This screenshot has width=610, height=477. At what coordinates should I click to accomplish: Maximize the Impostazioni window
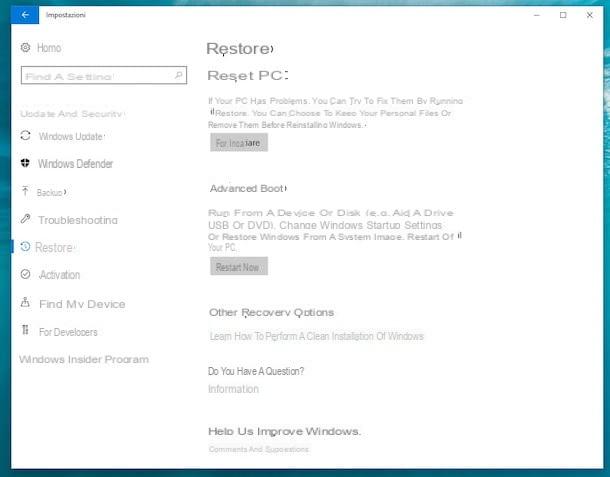[x=563, y=15]
